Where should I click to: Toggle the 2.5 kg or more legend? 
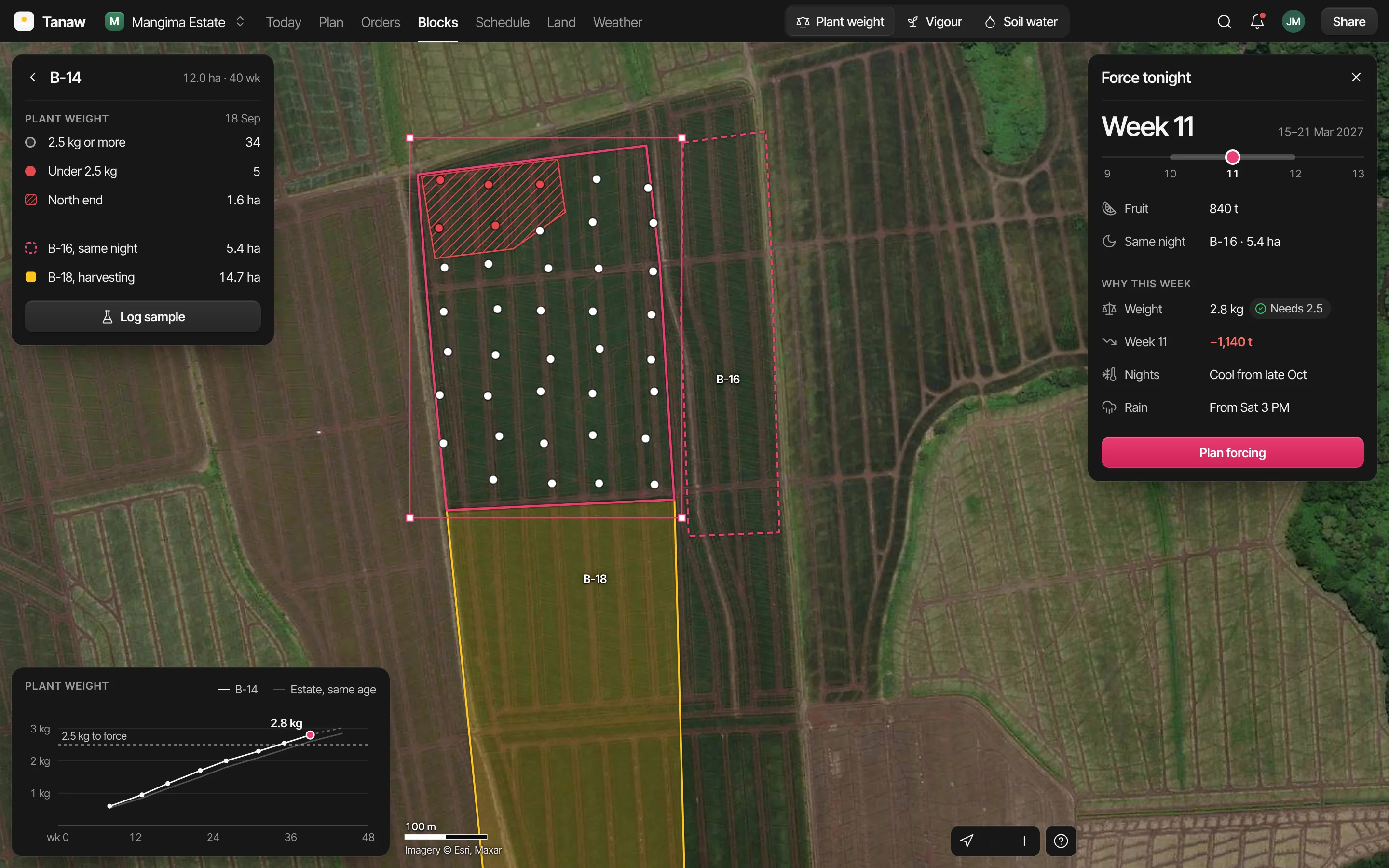coord(142,142)
